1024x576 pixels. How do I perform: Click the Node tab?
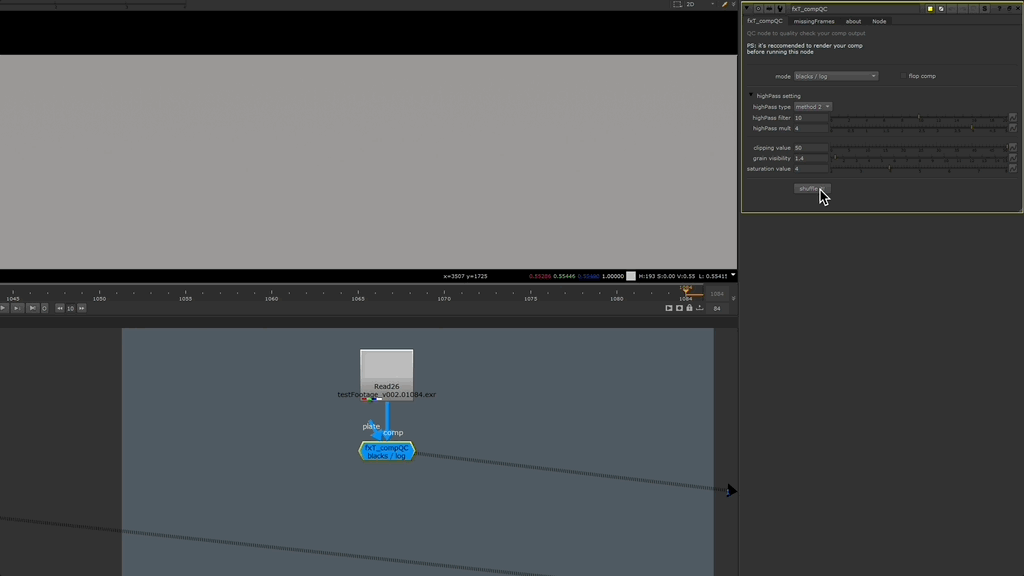pyautogui.click(x=879, y=21)
